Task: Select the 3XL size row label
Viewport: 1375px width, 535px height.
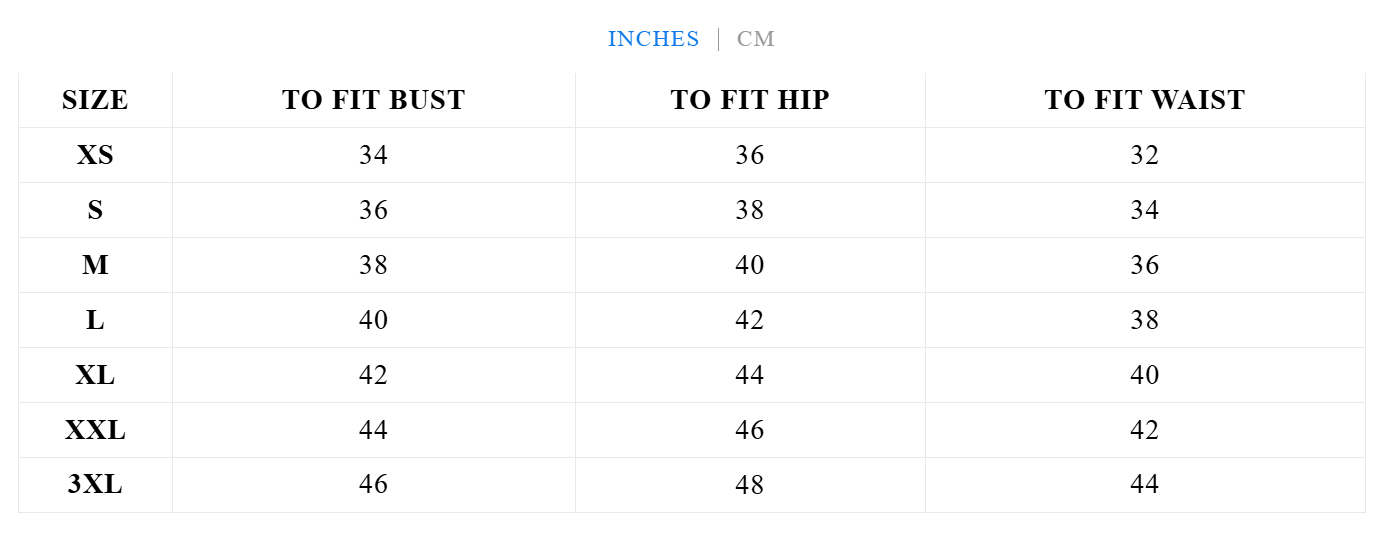Action: click(95, 485)
